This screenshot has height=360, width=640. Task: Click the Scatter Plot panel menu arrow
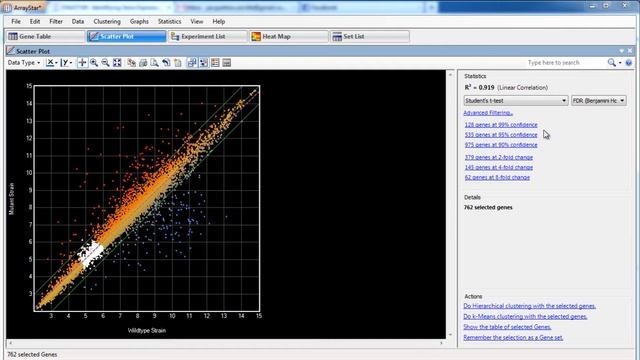(622, 51)
